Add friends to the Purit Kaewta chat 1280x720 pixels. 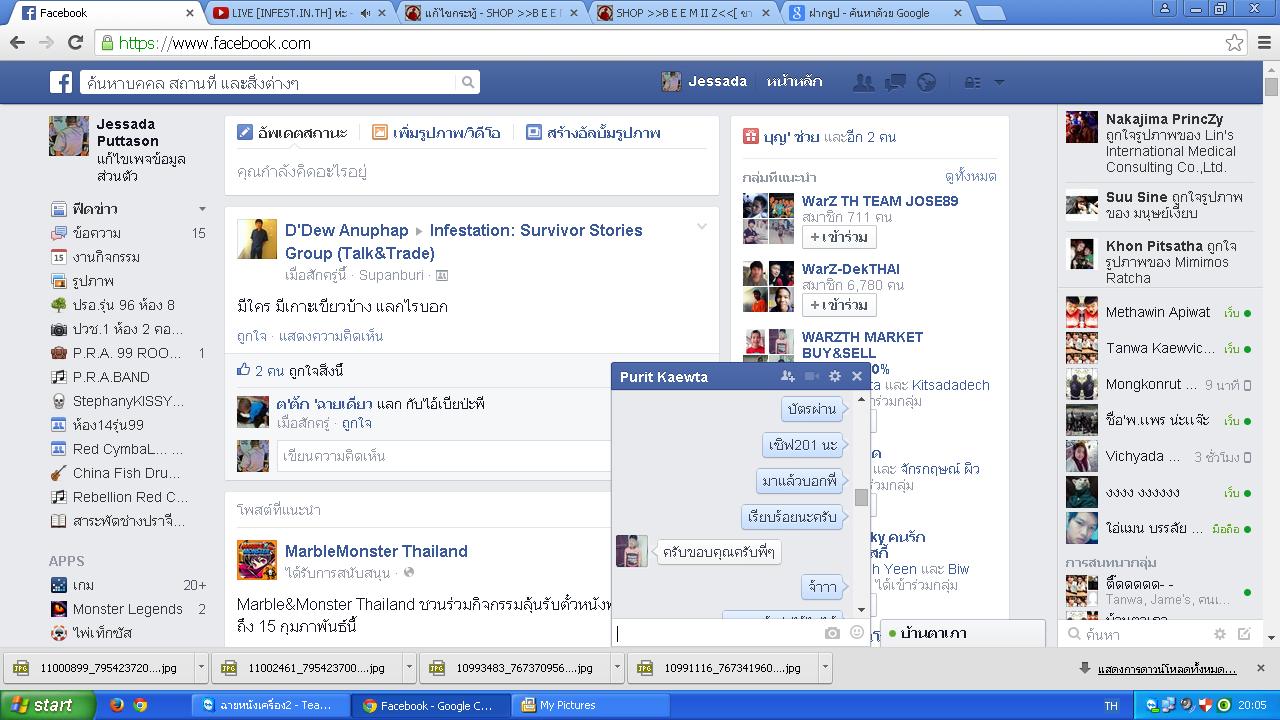[788, 376]
